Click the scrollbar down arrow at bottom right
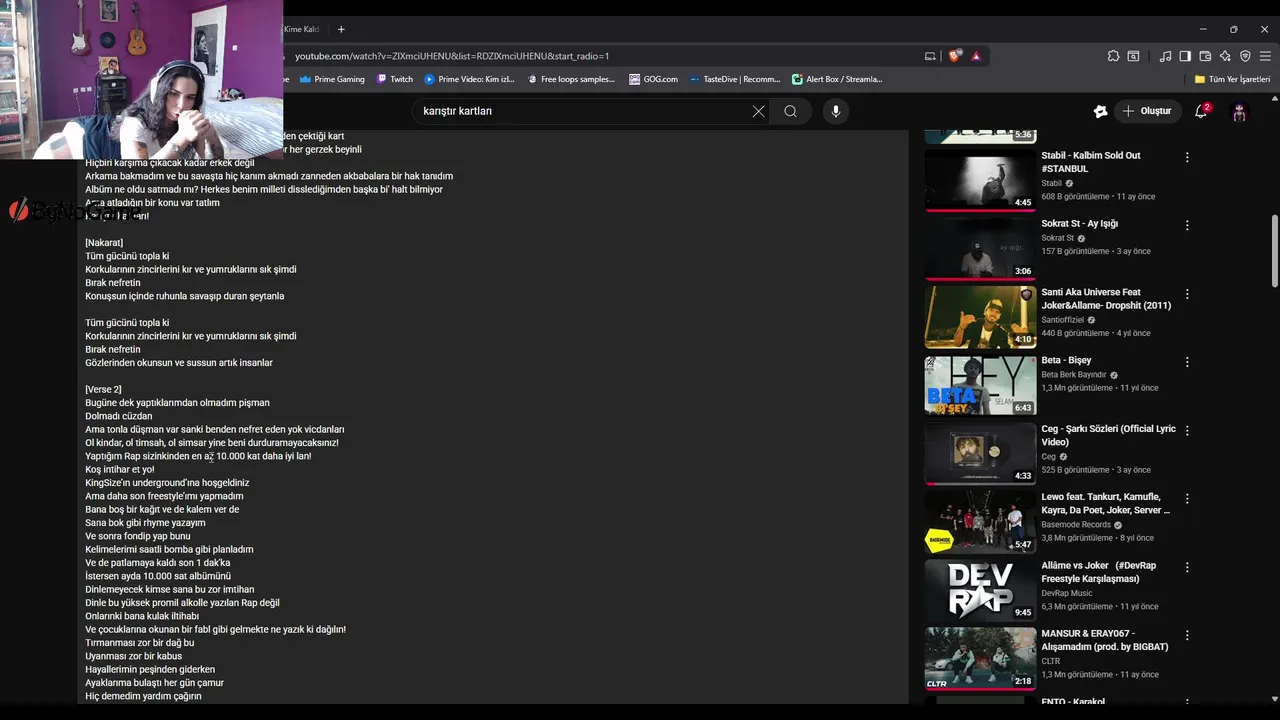This screenshot has width=1280, height=720. (1274, 698)
